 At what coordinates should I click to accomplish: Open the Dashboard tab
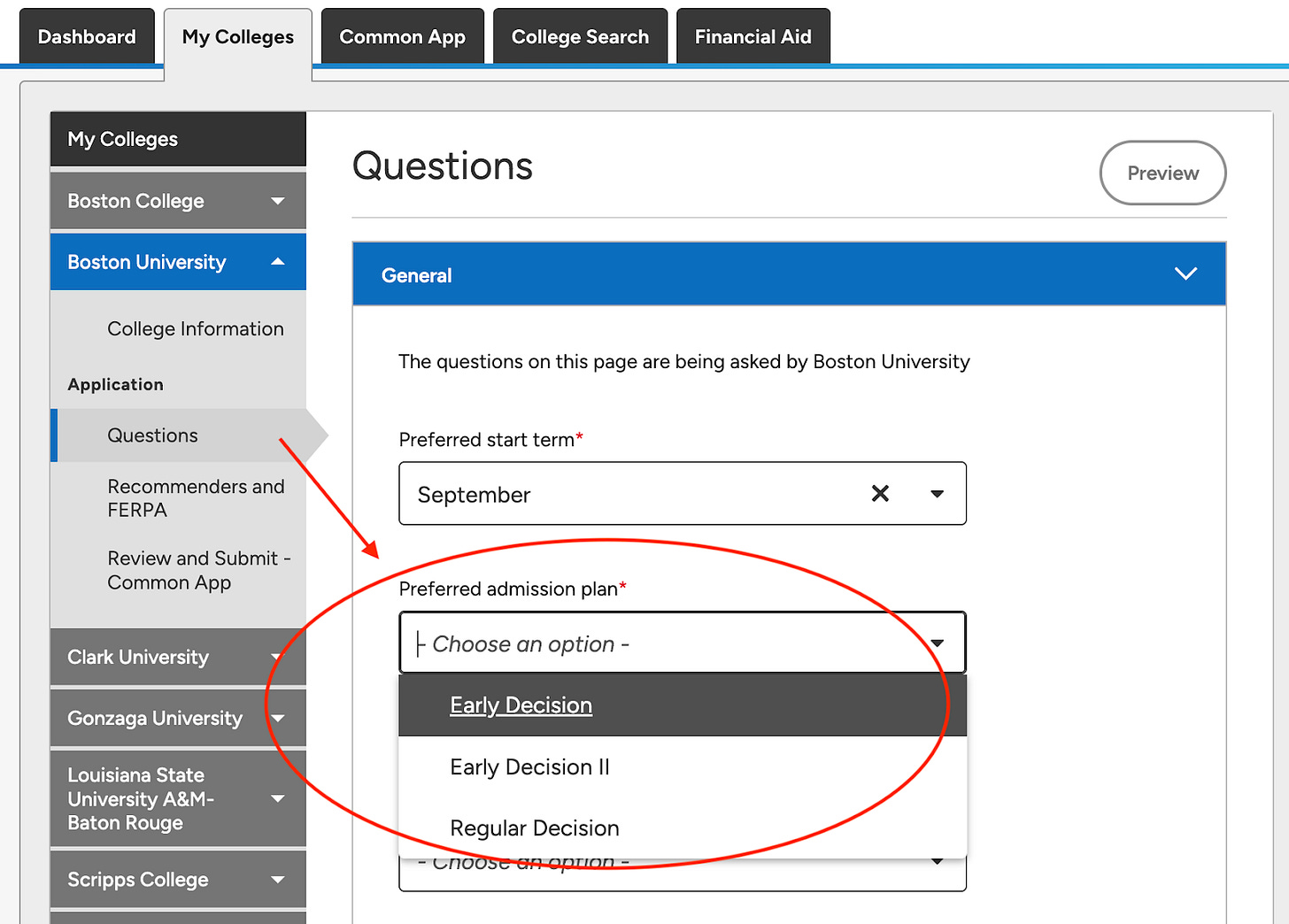coord(87,36)
